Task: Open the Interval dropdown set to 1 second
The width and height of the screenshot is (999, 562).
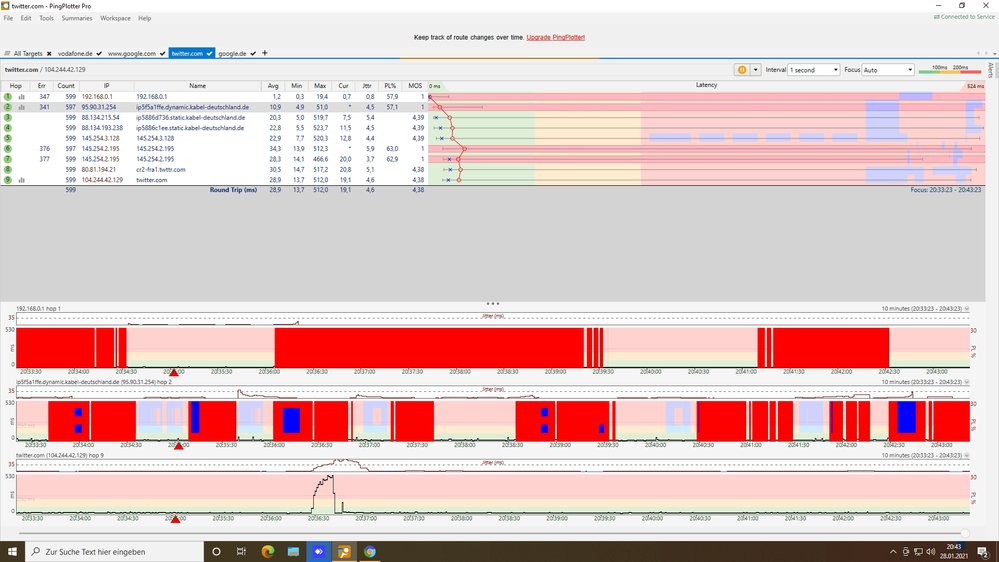Action: 813,70
